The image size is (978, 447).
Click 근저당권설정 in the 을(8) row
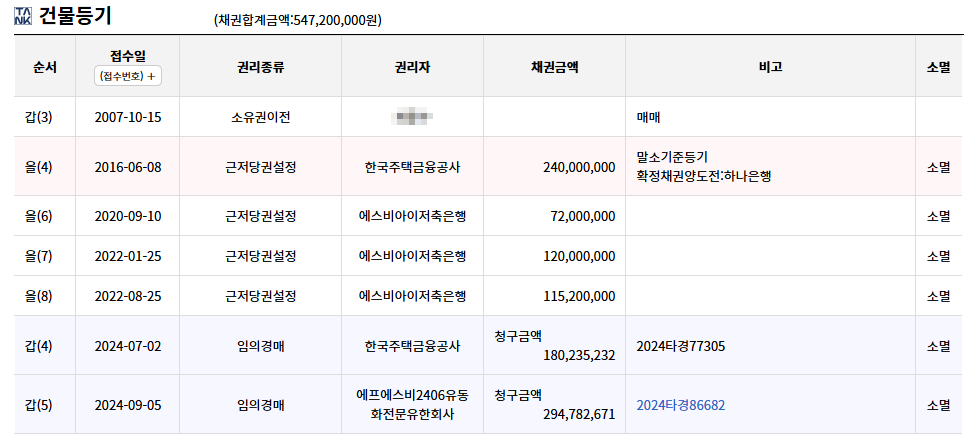[x=260, y=296]
